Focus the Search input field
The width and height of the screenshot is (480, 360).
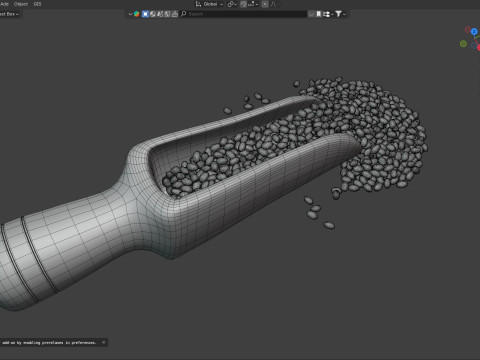click(x=247, y=14)
